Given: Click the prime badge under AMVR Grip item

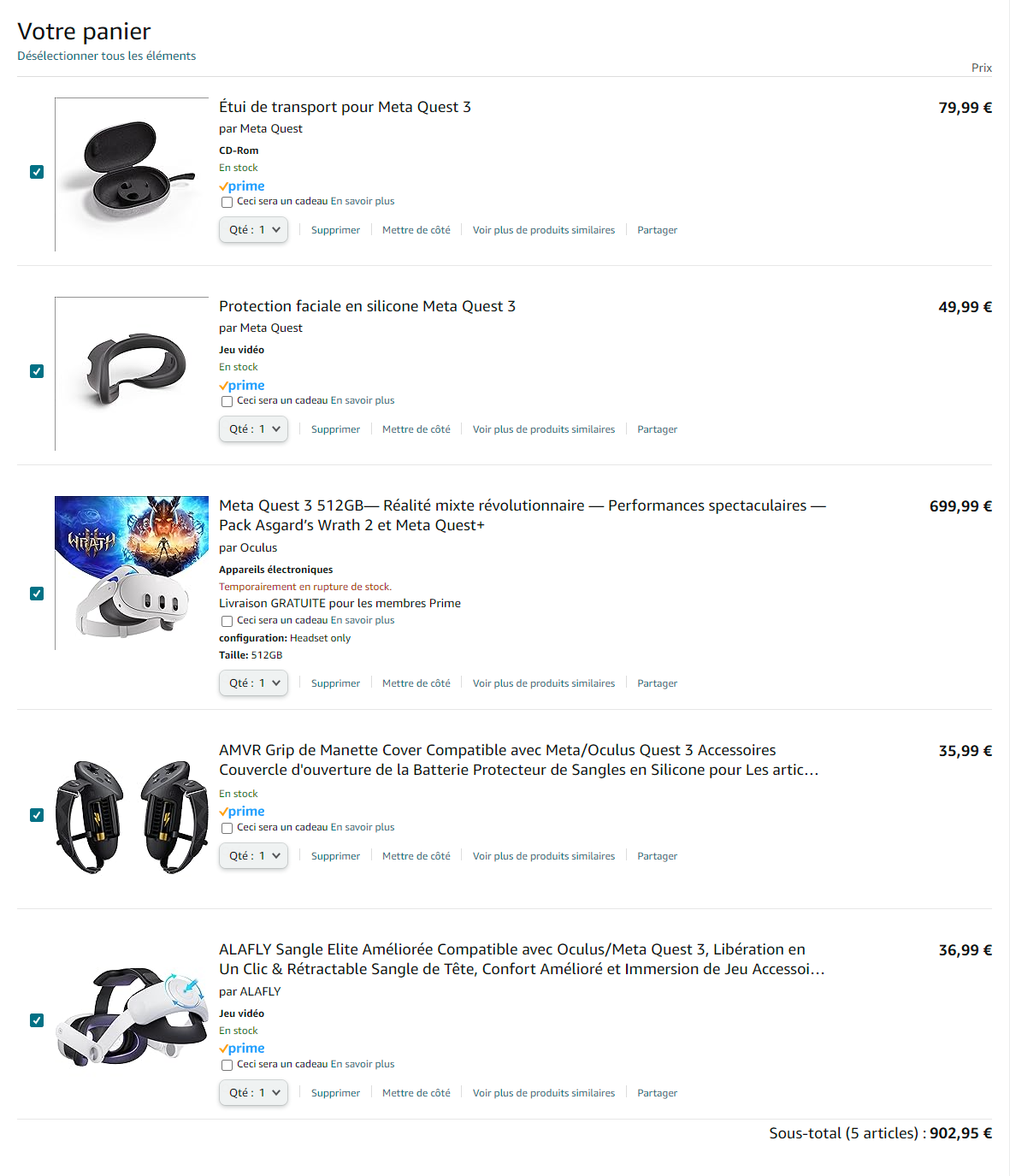Looking at the screenshot, I should click(242, 812).
